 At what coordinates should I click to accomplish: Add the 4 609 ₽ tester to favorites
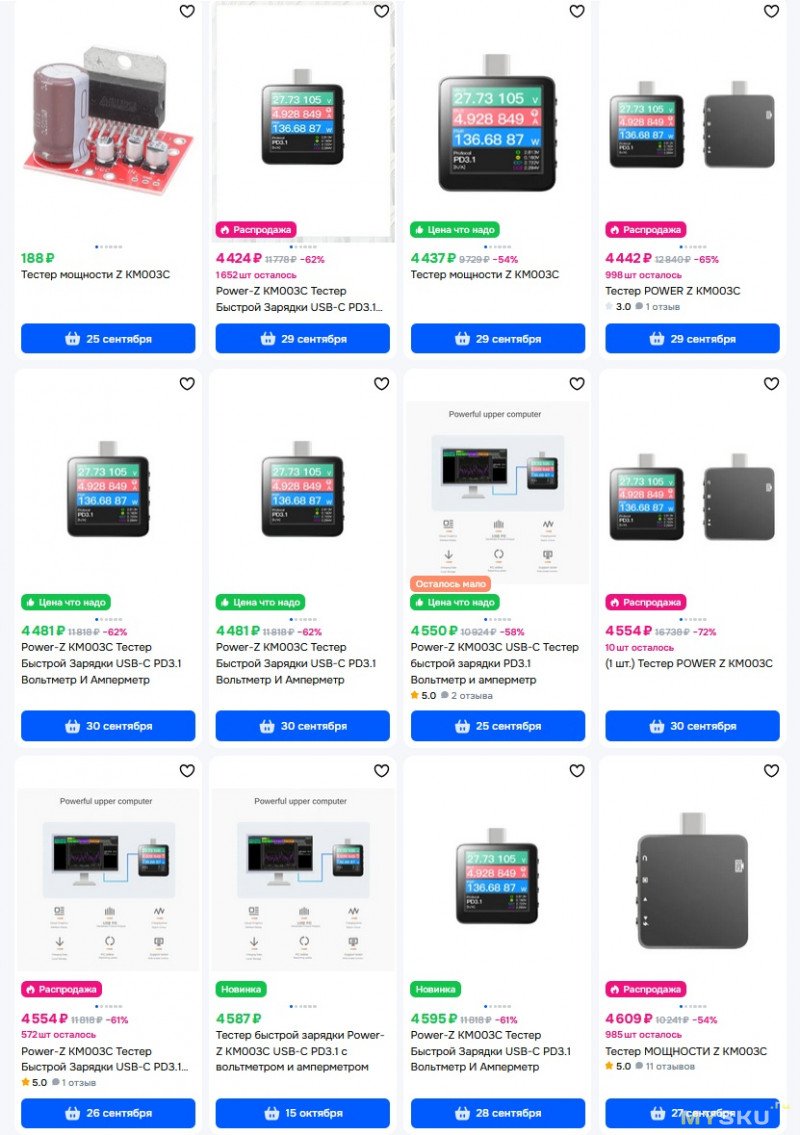tap(771, 771)
